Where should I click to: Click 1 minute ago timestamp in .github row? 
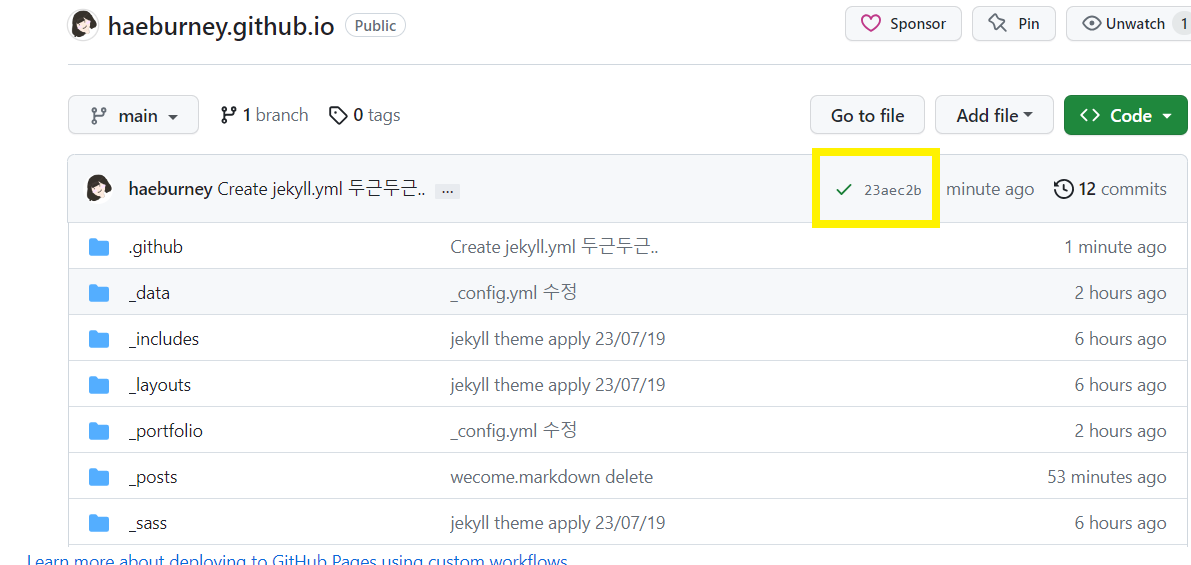tap(1115, 248)
